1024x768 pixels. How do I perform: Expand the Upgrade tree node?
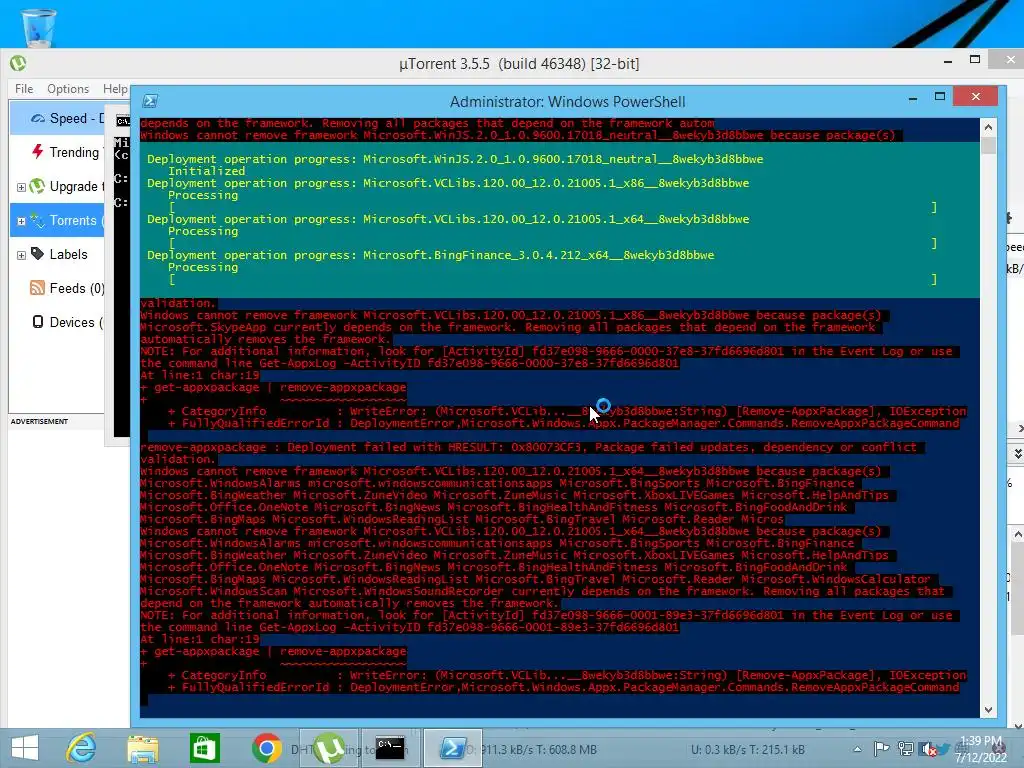click(x=21, y=187)
